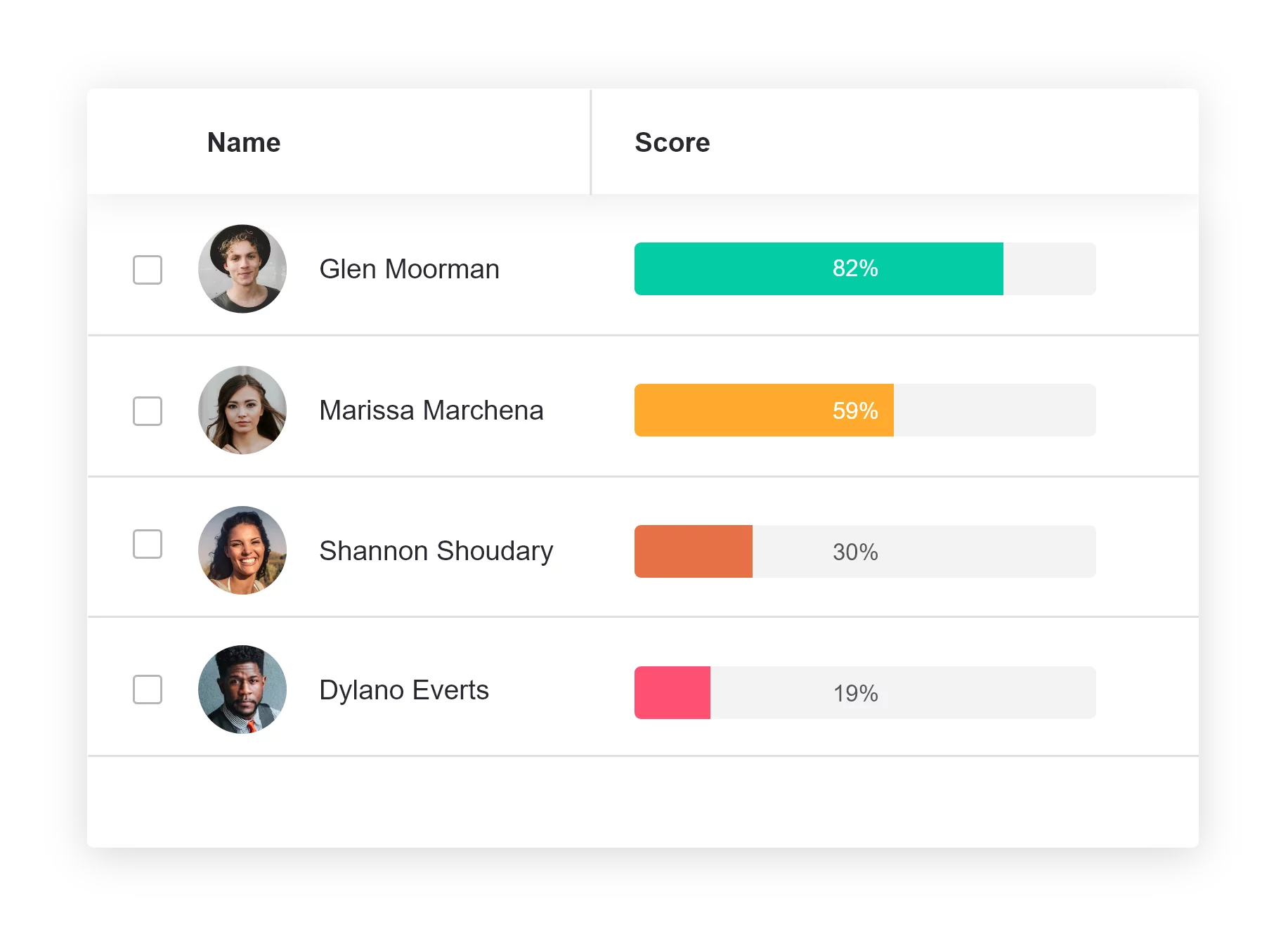
Task: Open Glen Moorman's avatar photo
Action: 242,269
